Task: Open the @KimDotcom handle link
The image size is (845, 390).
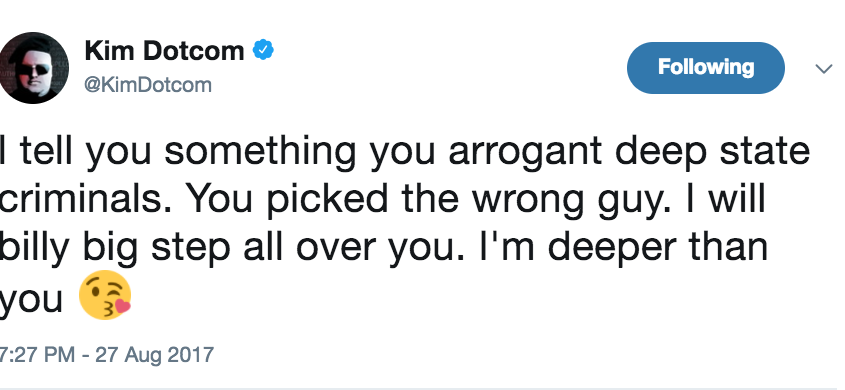Action: coord(148,85)
